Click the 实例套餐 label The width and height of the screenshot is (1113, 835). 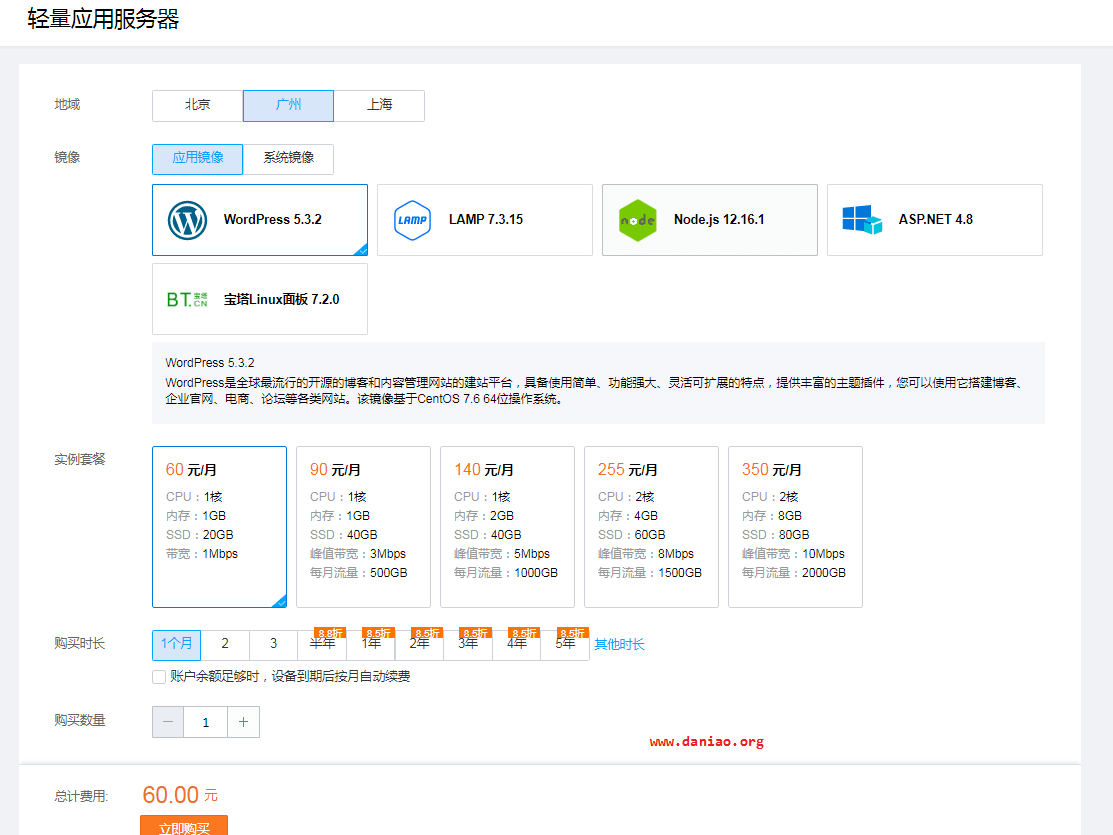pos(80,459)
